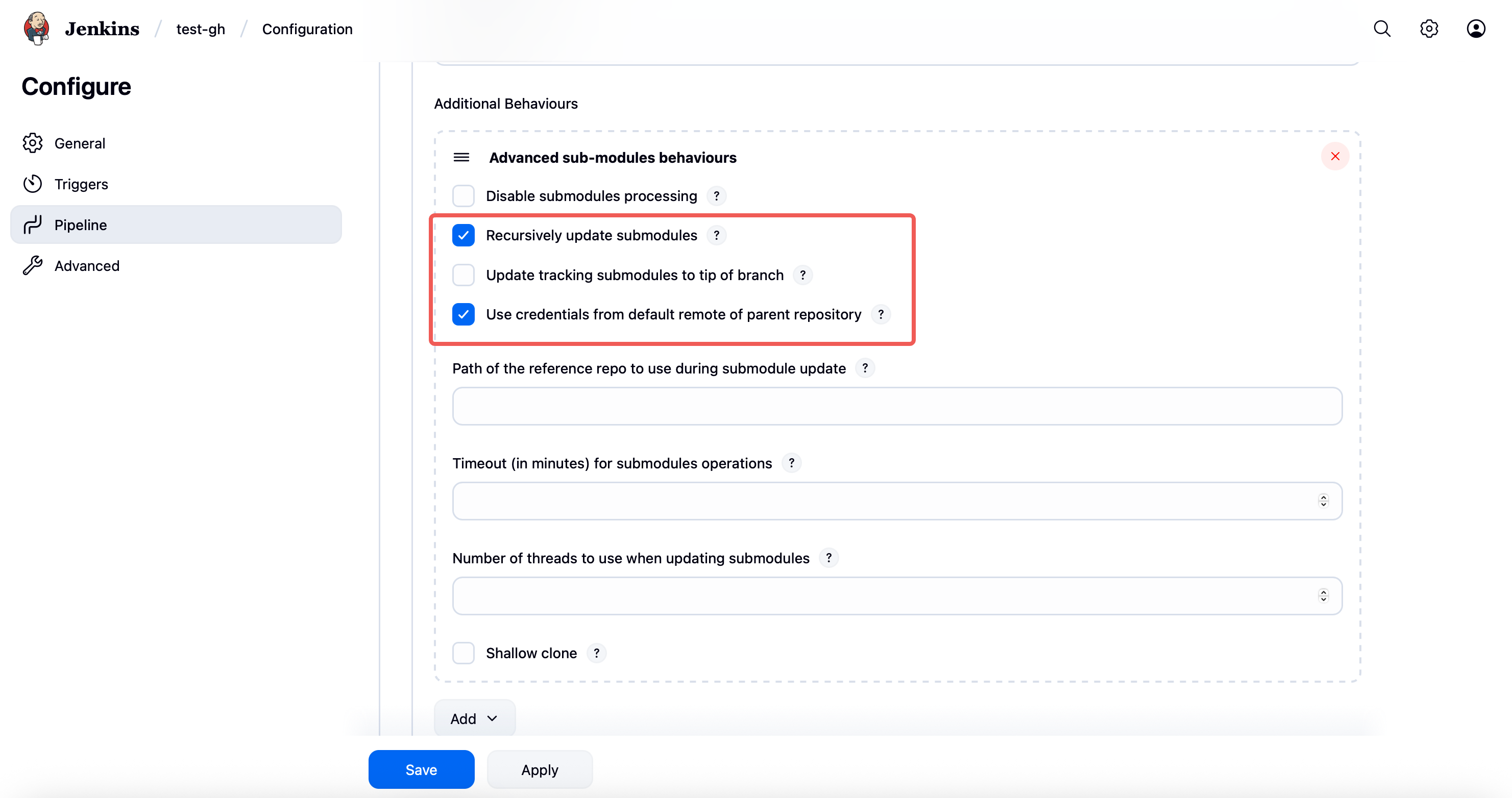Uncheck Recursively update submodules
Viewport: 1512px width, 798px height.
463,235
